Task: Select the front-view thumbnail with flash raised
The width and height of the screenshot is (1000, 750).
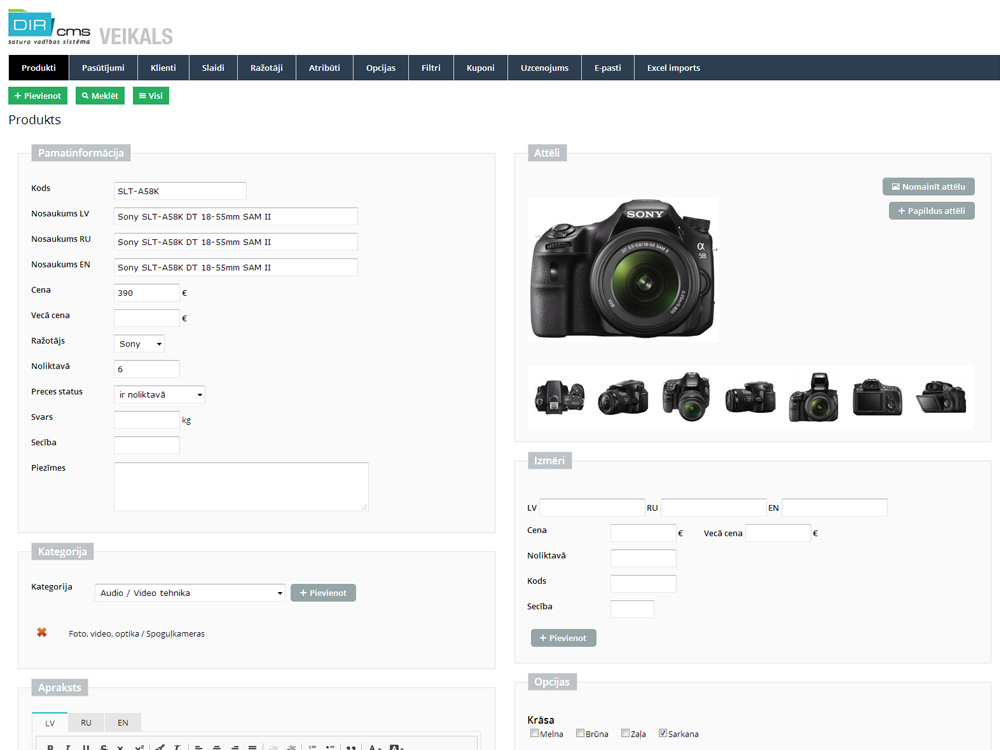Action: pyautogui.click(x=813, y=397)
